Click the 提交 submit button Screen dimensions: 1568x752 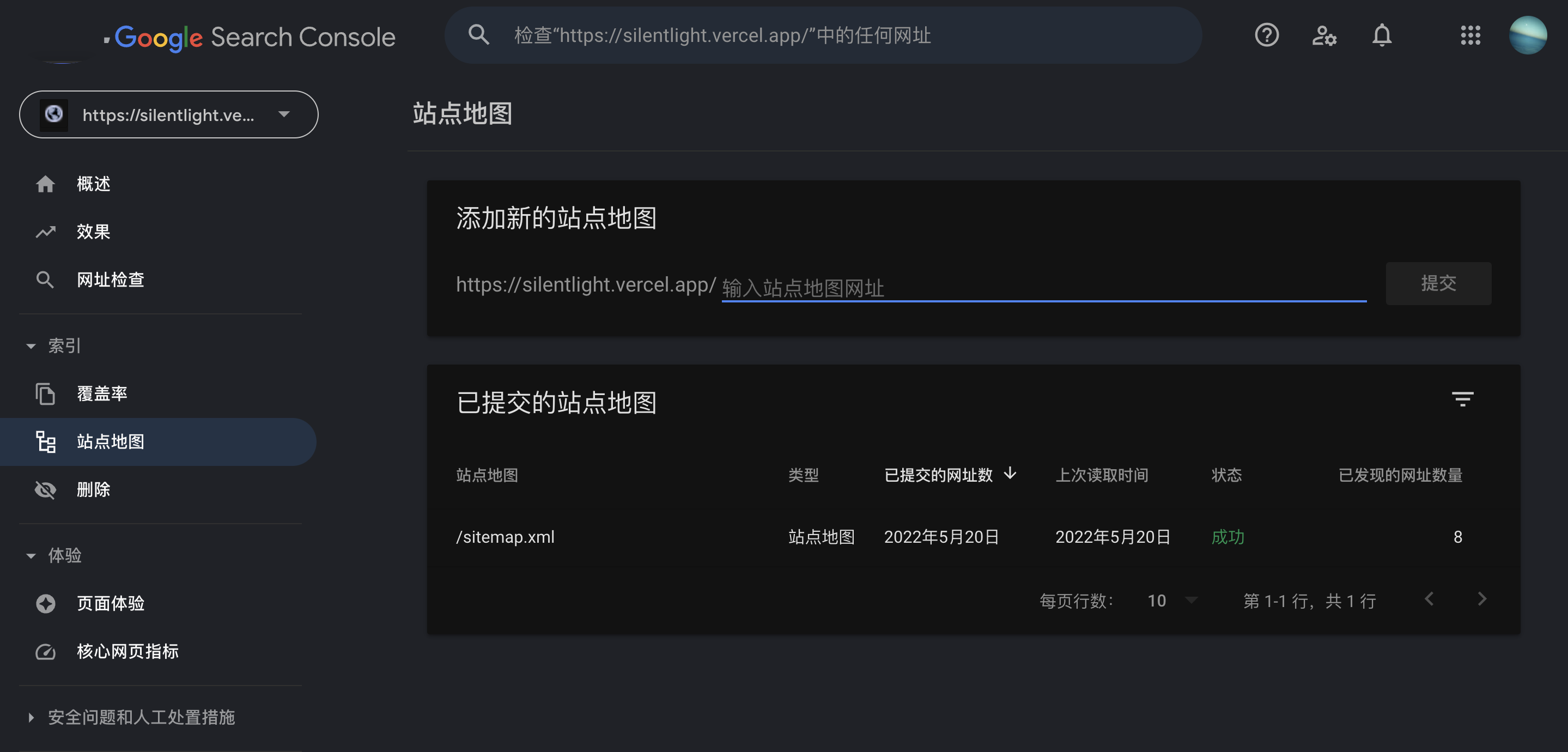[1438, 283]
